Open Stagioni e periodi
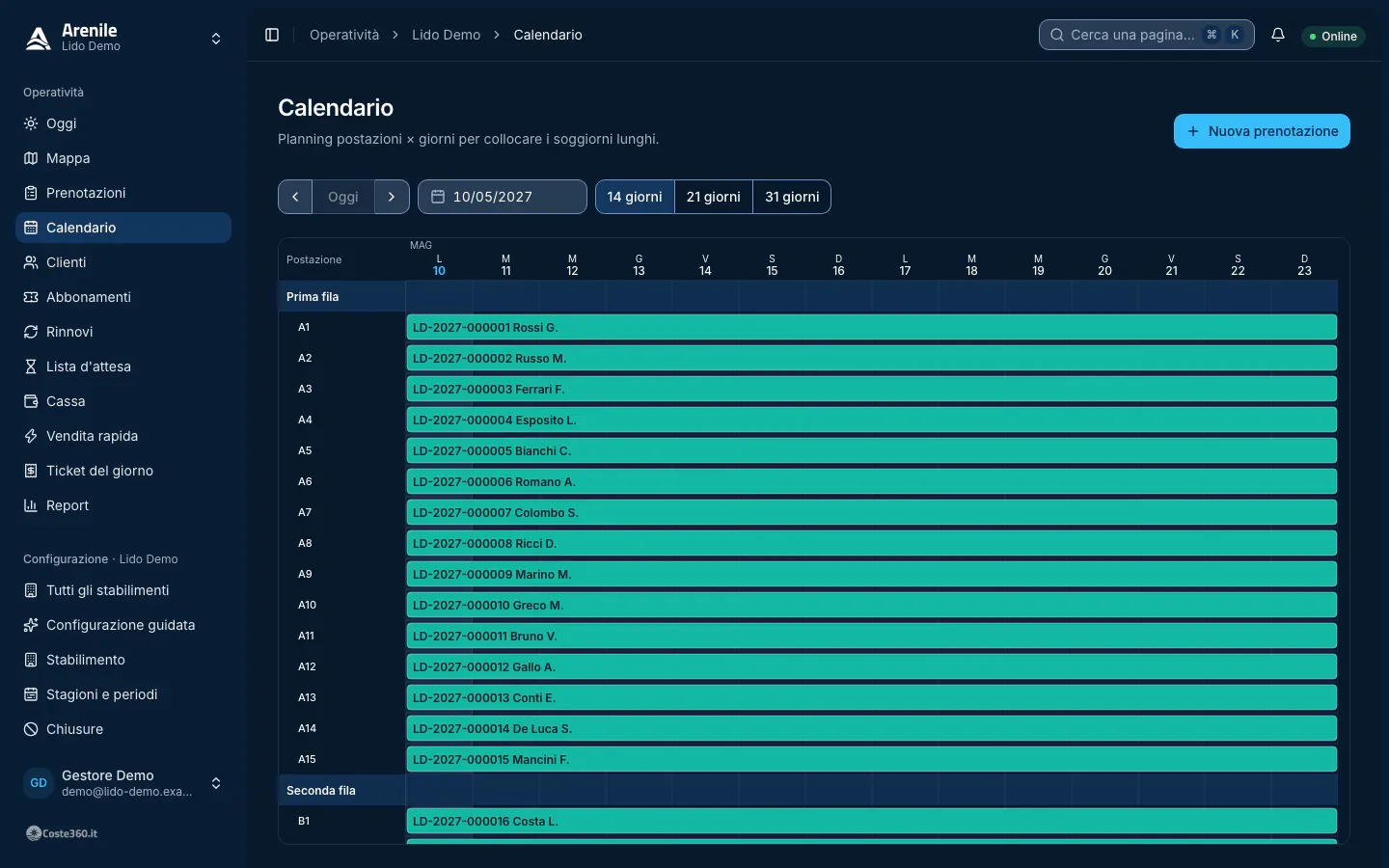The image size is (1389, 868). click(123, 694)
